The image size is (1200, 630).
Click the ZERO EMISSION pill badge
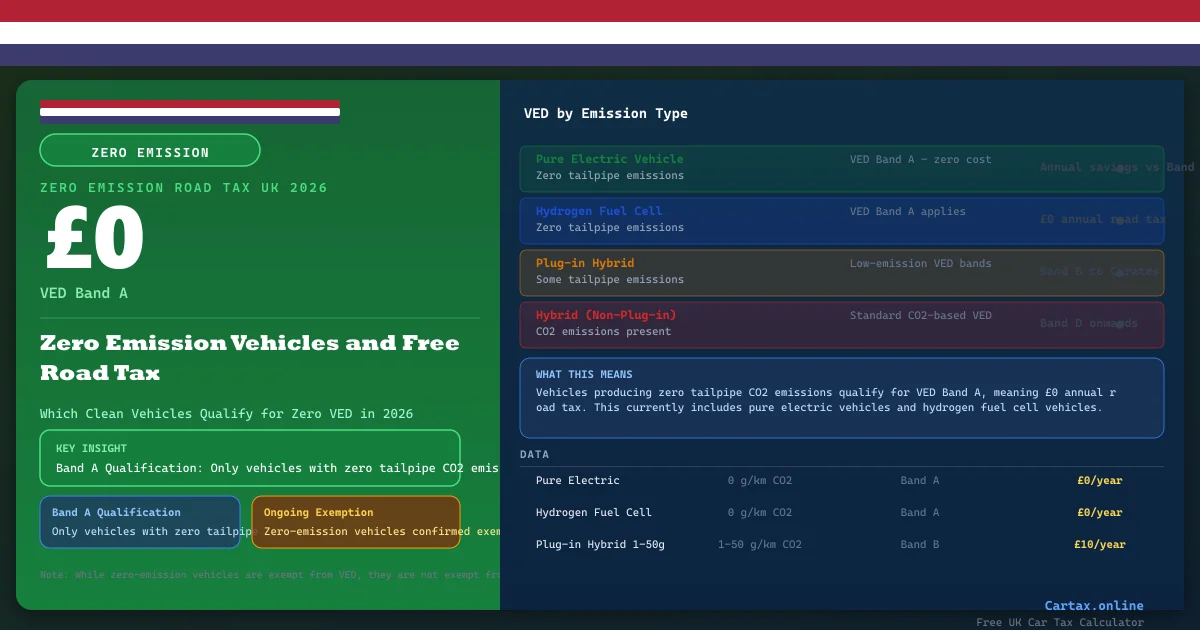[150, 151]
